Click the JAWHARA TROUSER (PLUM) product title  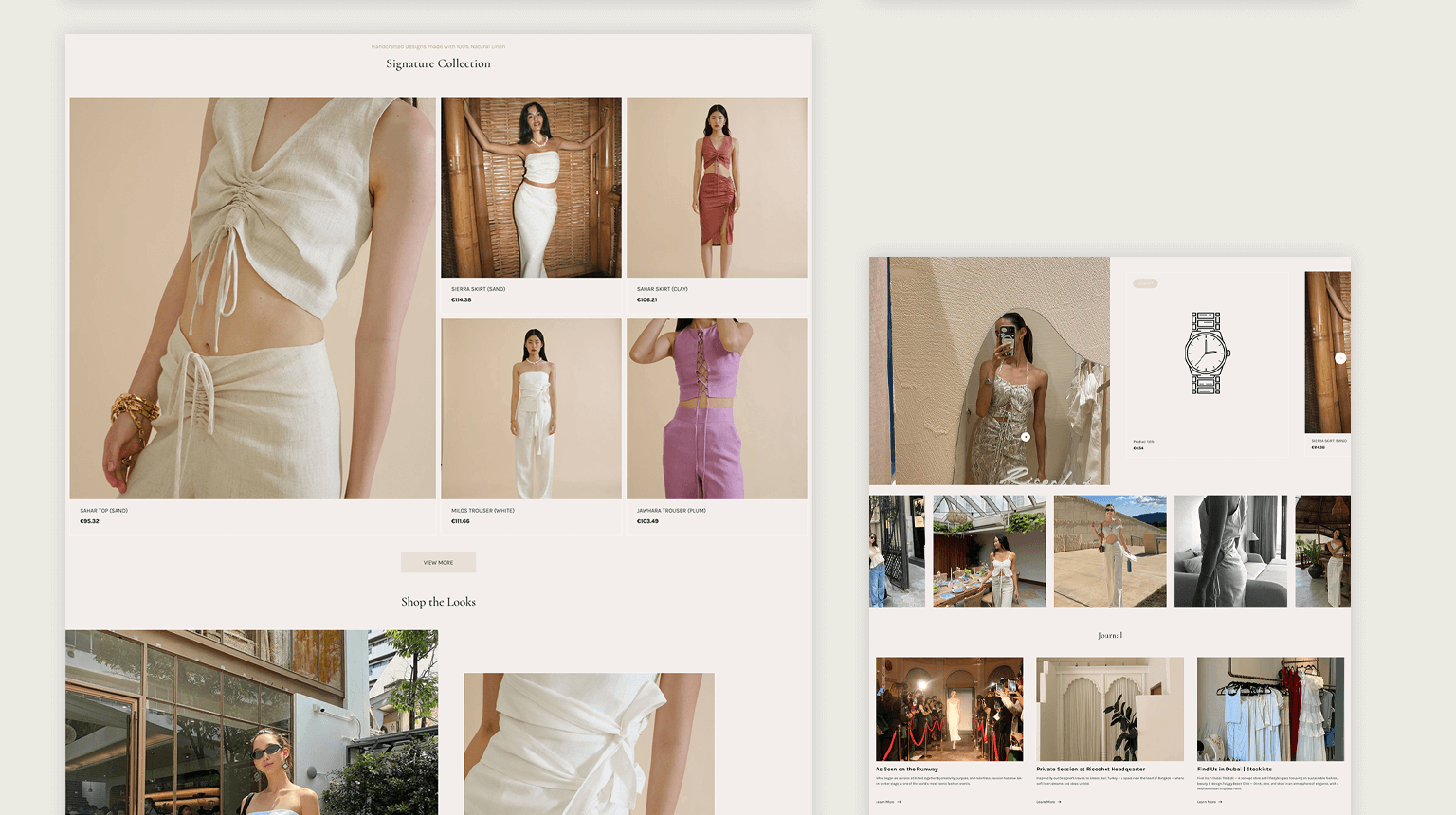671,511
